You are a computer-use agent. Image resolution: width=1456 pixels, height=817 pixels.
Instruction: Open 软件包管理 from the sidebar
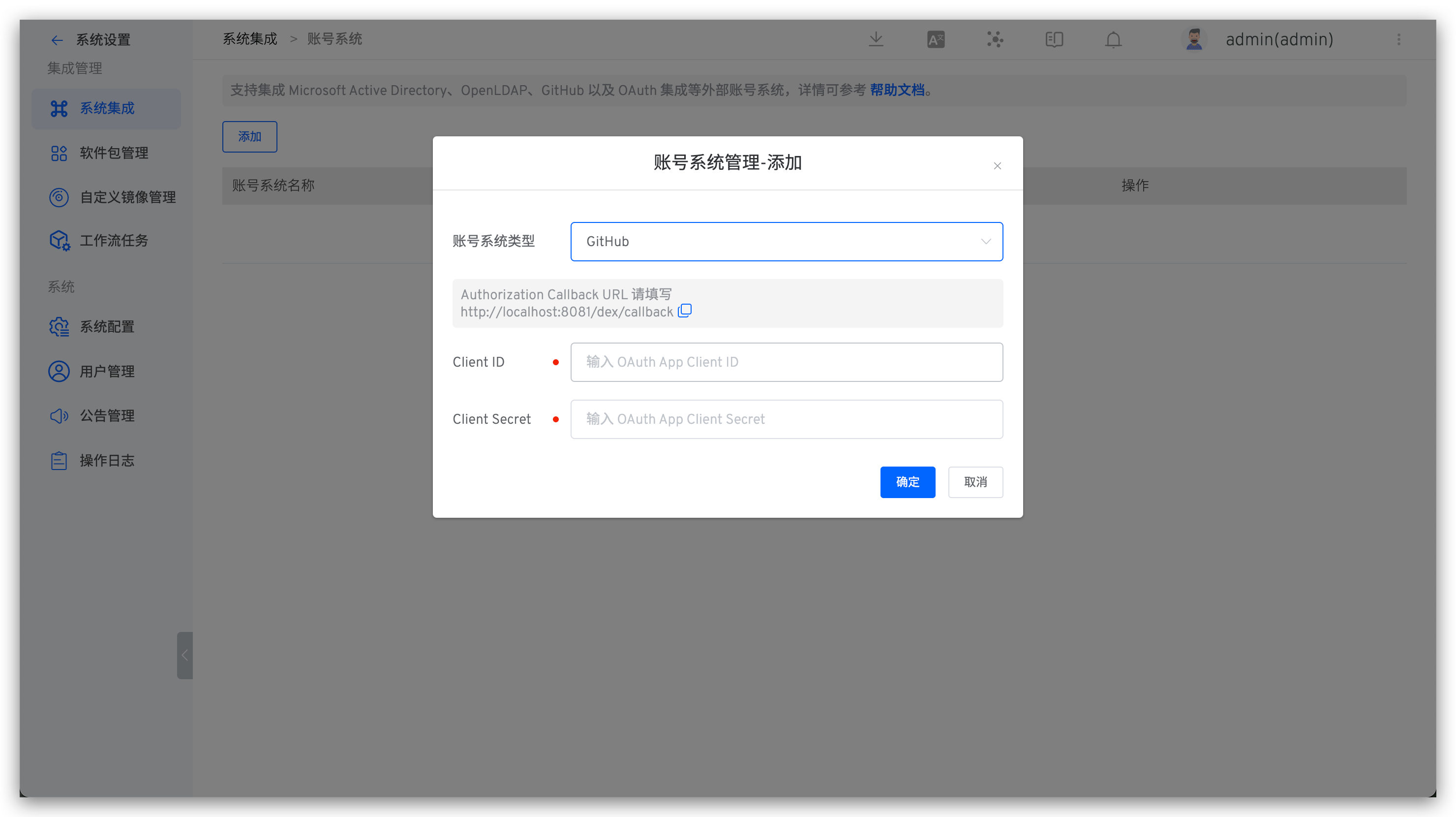(113, 153)
